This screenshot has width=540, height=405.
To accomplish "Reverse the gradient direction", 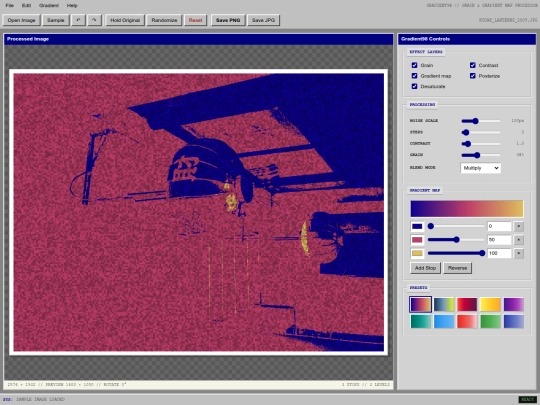I will 457,268.
